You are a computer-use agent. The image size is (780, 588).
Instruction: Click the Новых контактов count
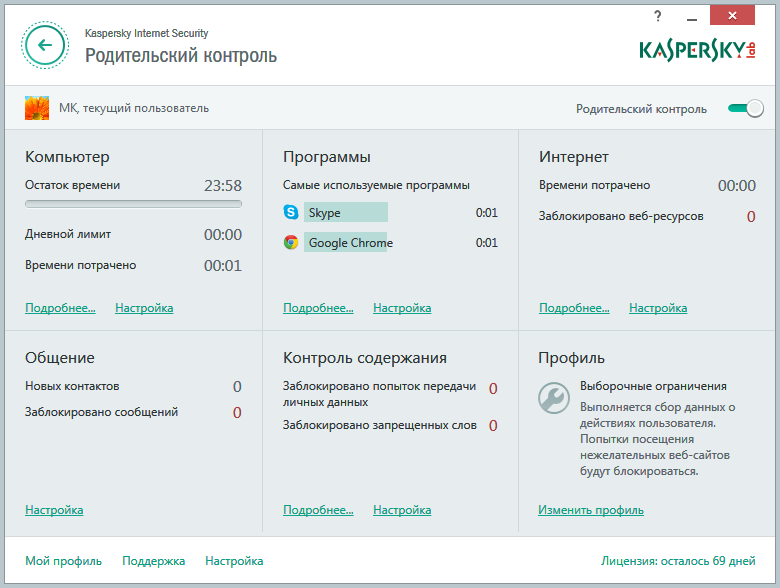[237, 387]
